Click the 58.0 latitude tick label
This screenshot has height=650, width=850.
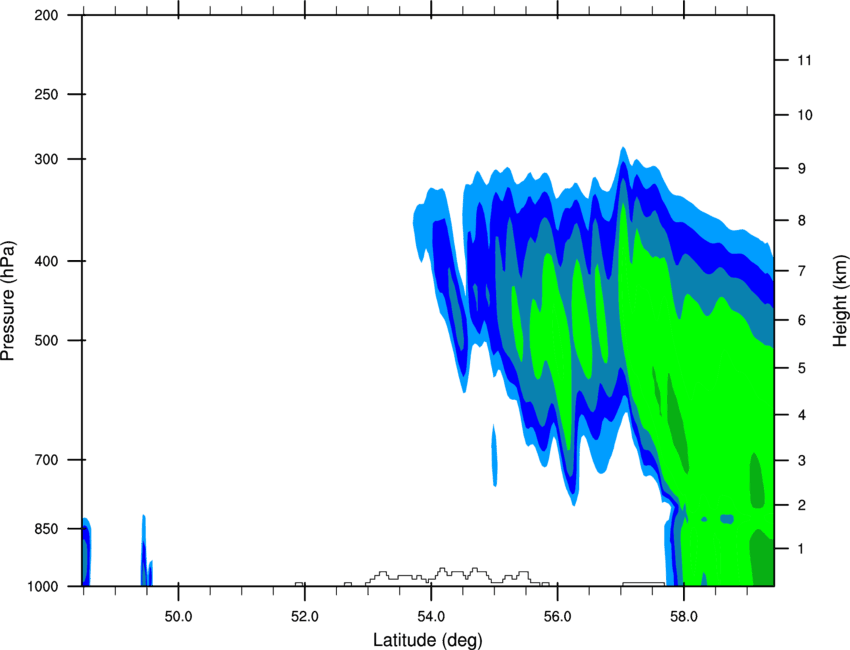tap(684, 617)
